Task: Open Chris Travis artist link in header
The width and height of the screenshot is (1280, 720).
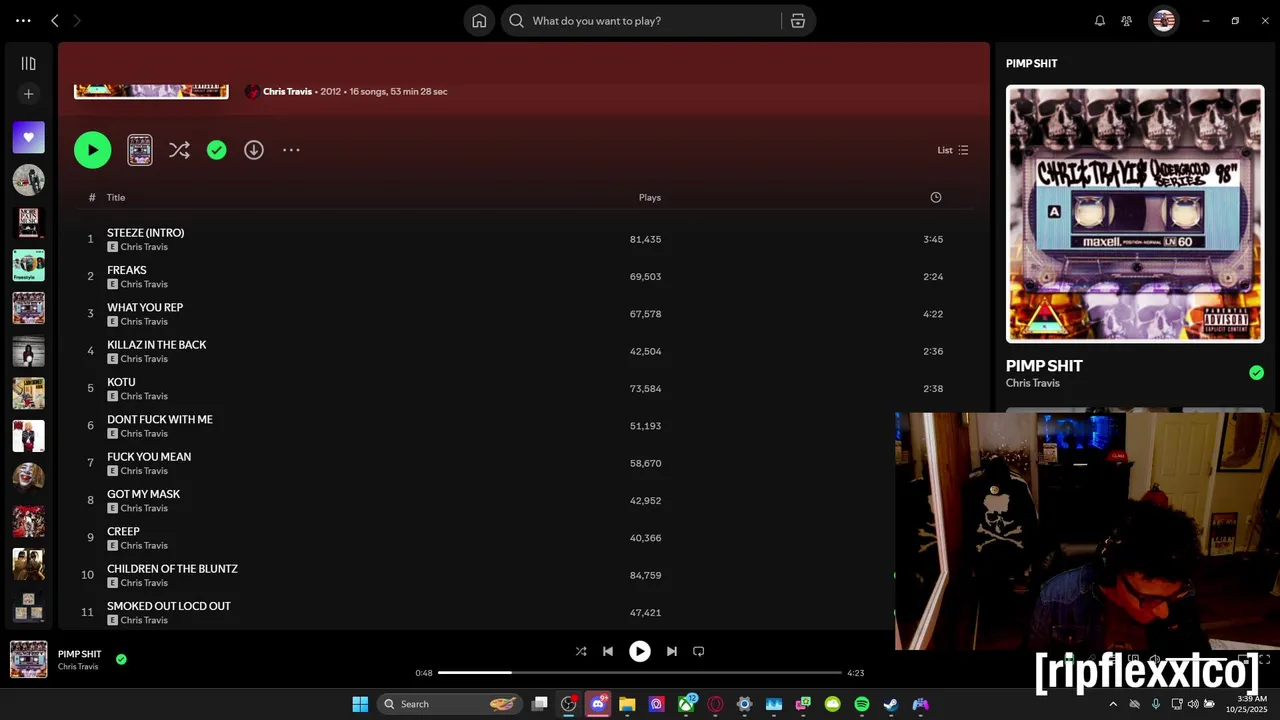Action: tap(288, 91)
